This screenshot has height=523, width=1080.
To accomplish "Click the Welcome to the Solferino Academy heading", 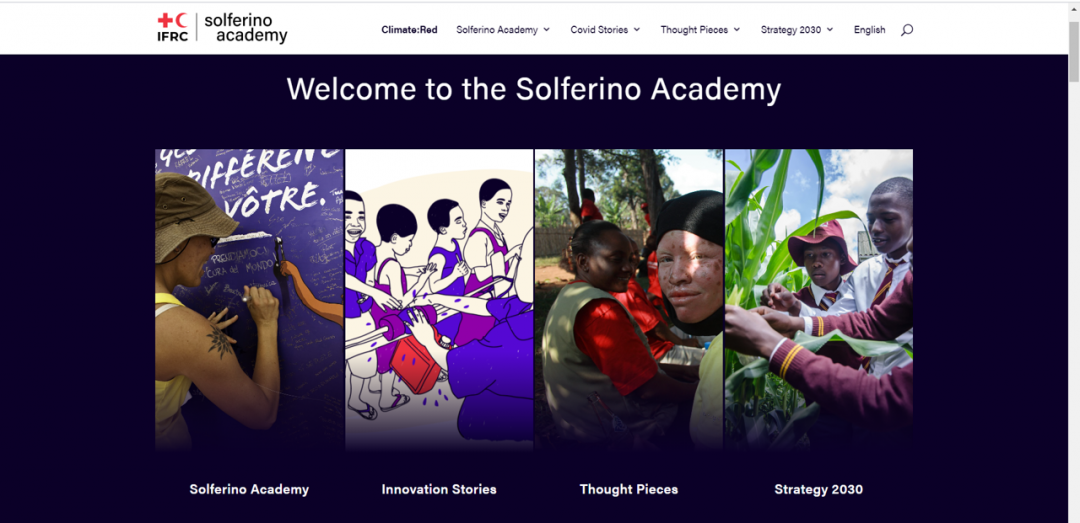I will [534, 89].
